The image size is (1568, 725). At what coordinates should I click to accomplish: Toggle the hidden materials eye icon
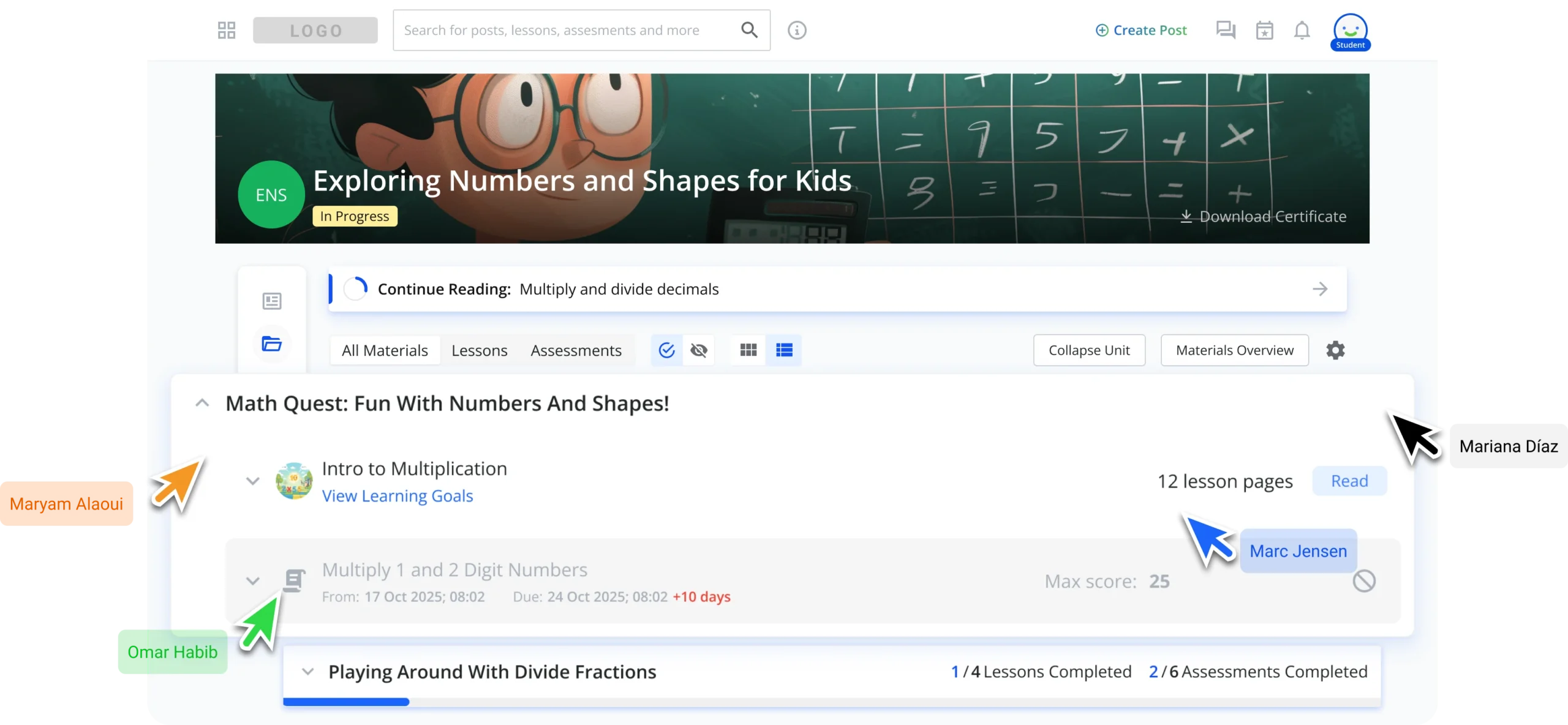coord(699,350)
